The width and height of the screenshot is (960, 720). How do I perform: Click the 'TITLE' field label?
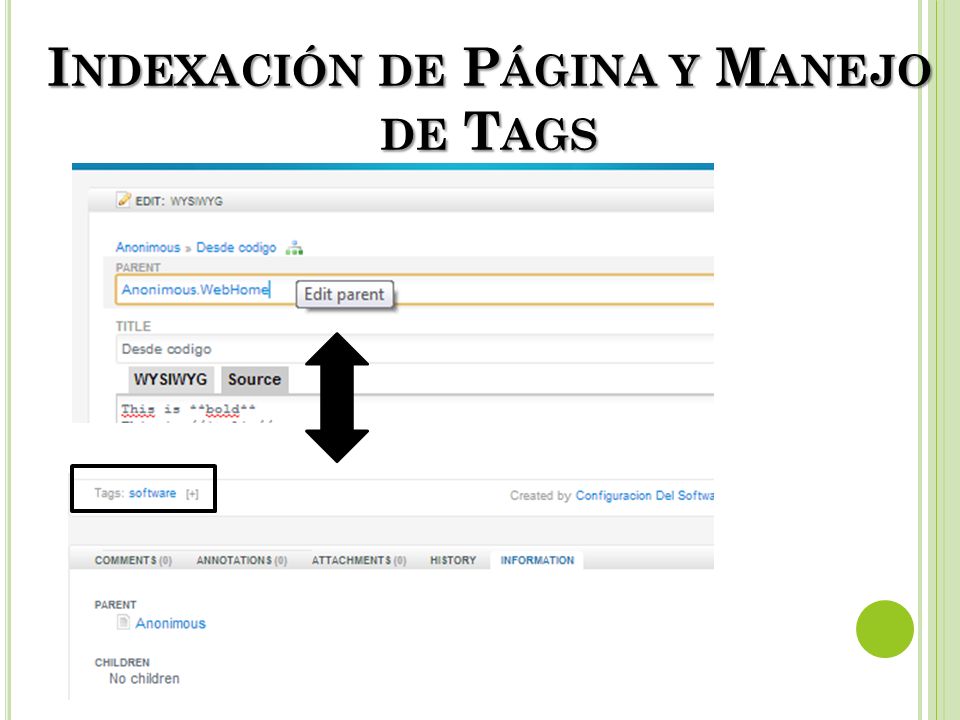[133, 326]
